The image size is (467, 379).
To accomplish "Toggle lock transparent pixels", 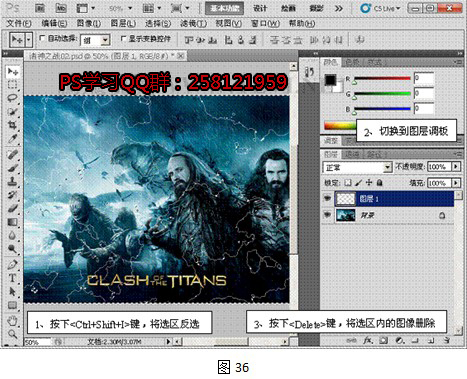I will point(348,183).
